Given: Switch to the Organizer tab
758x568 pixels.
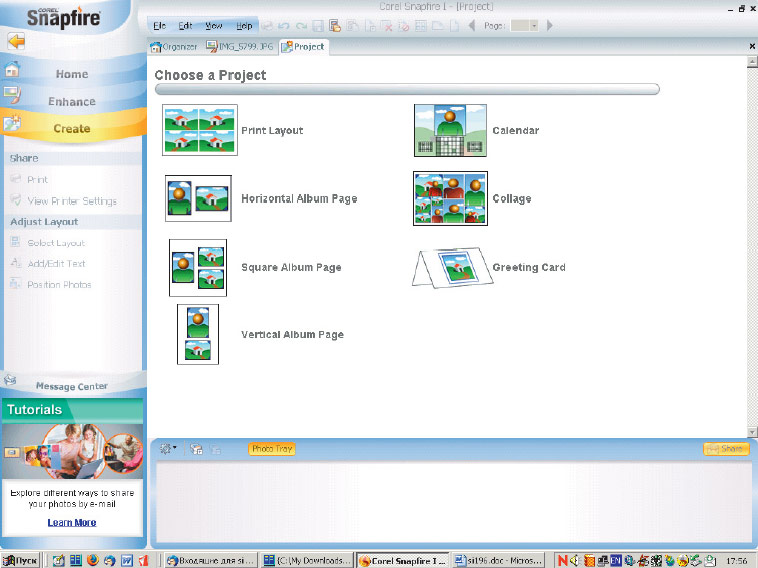Looking at the screenshot, I should [x=174, y=47].
